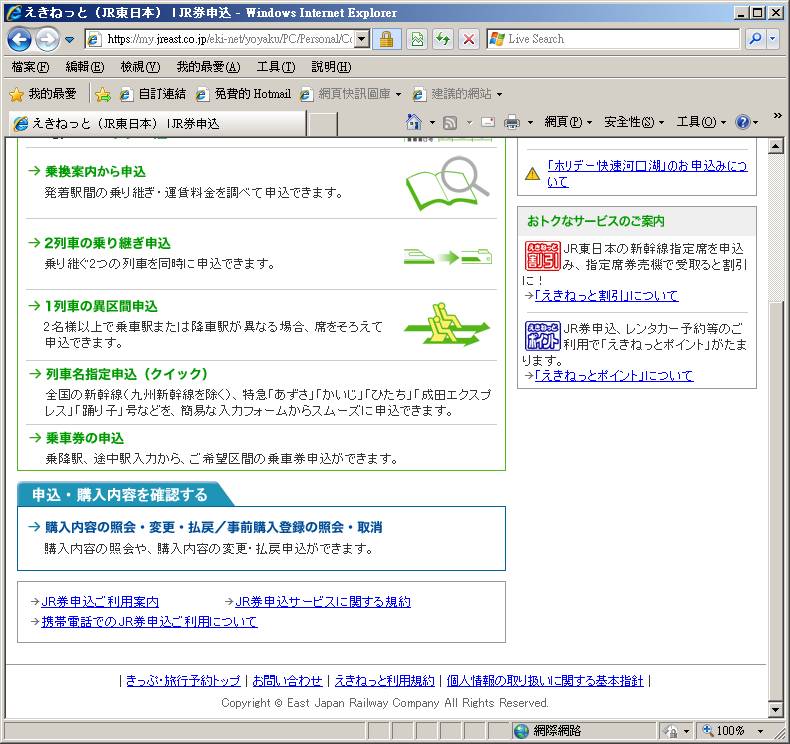Open the 我的最愛 favorites star button
The image size is (790, 744).
43,94
